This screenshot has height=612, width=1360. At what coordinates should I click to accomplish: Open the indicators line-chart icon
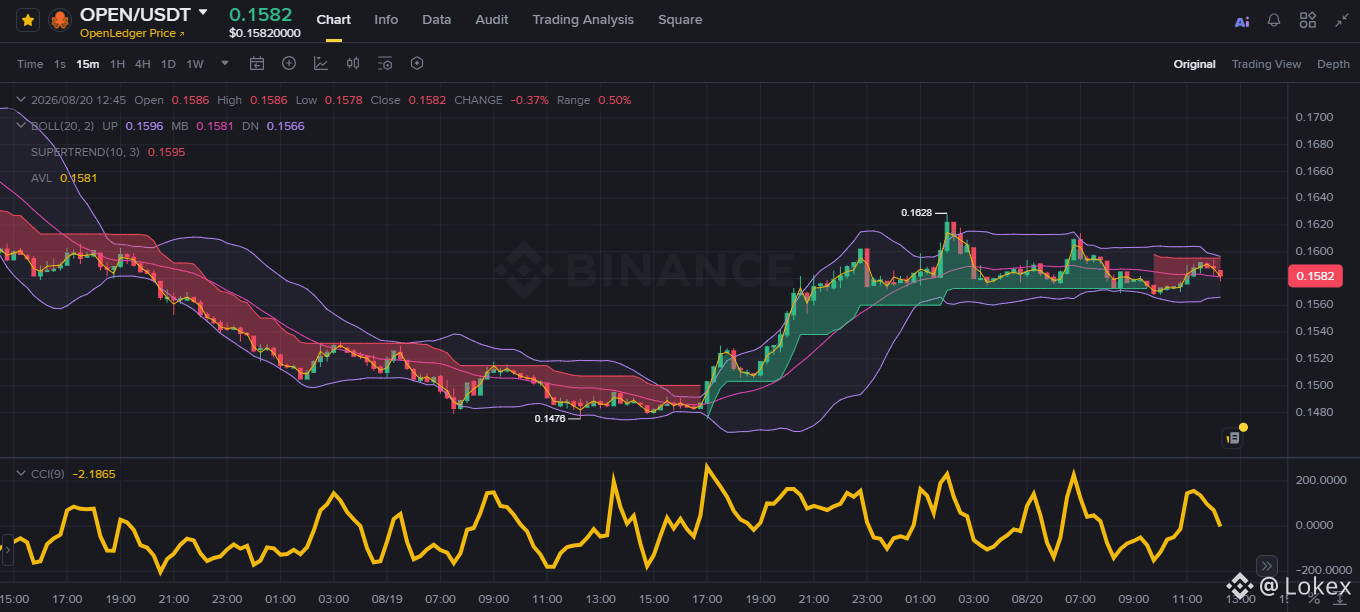coord(321,63)
